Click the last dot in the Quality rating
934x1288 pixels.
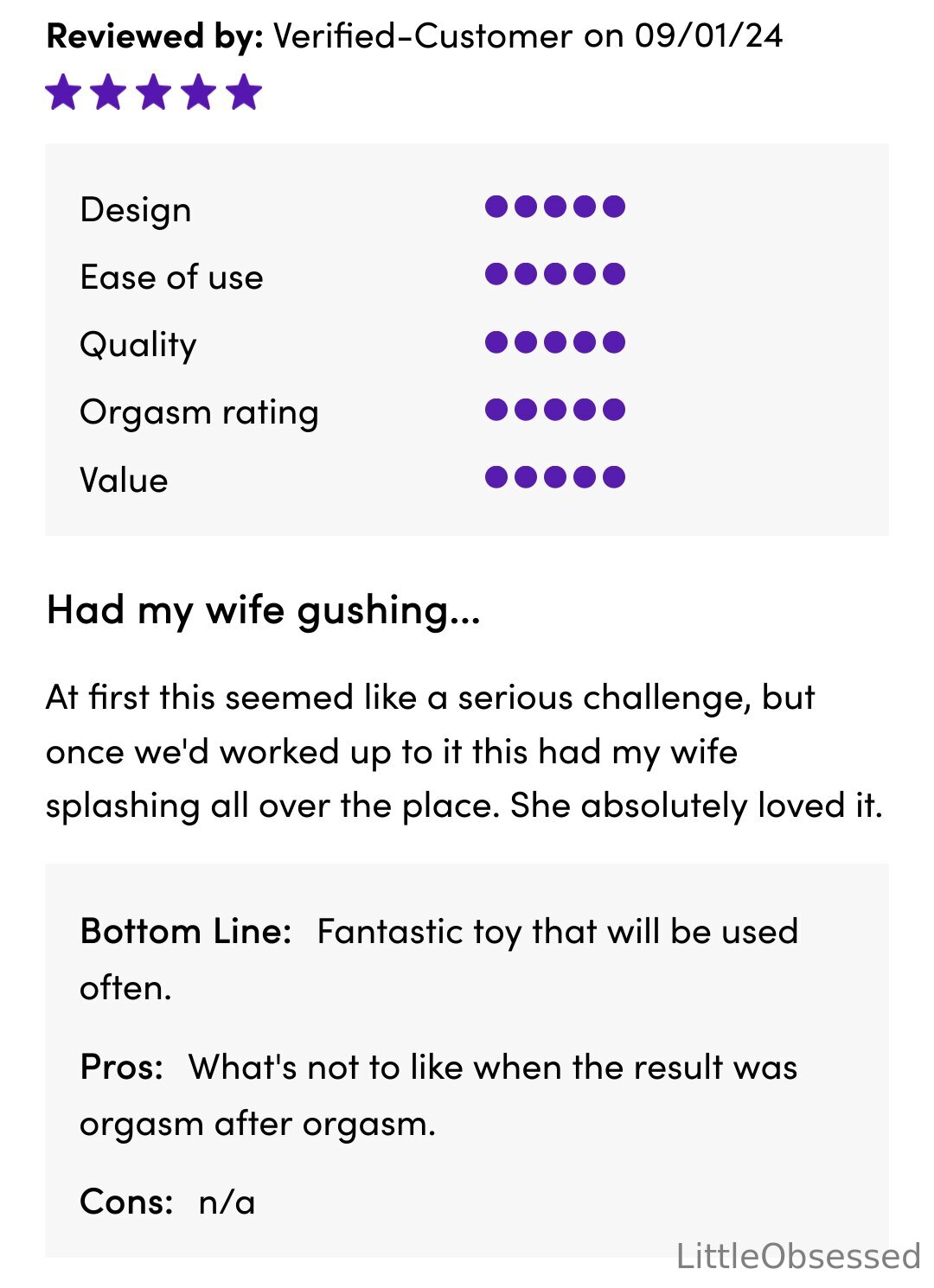(x=614, y=342)
